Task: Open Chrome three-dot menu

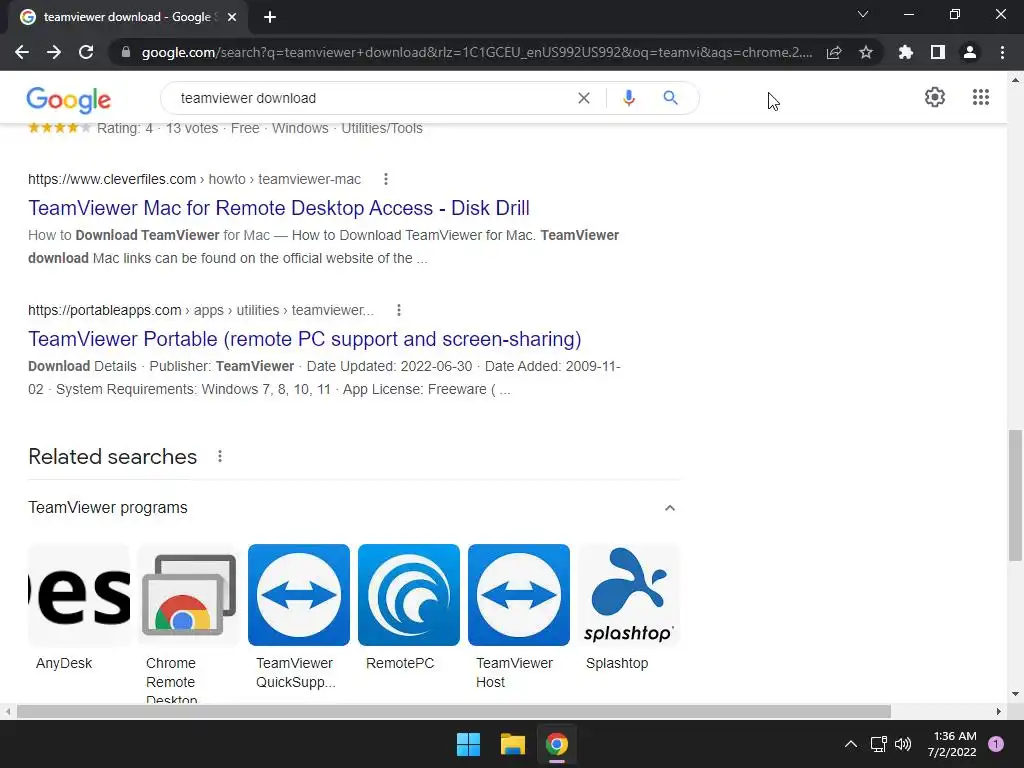Action: tap(1002, 52)
